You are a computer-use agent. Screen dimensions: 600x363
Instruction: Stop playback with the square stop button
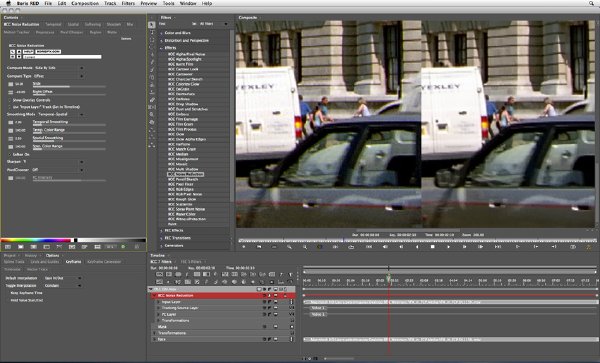tap(432, 247)
